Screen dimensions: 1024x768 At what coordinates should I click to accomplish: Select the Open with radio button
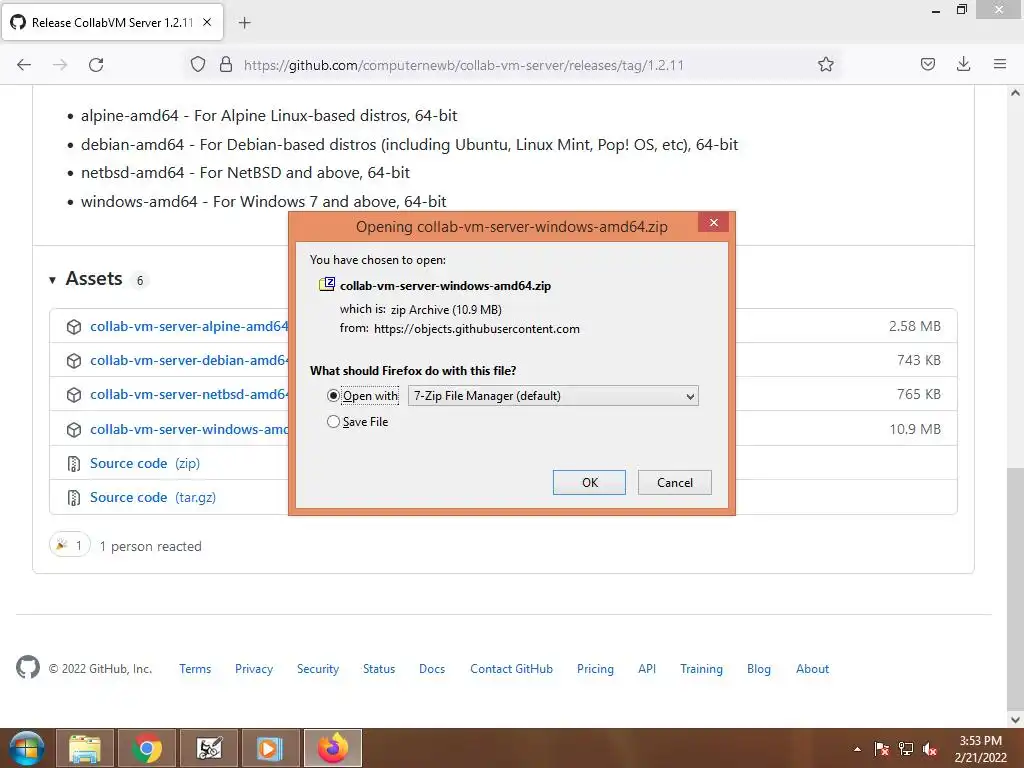pyautogui.click(x=333, y=396)
